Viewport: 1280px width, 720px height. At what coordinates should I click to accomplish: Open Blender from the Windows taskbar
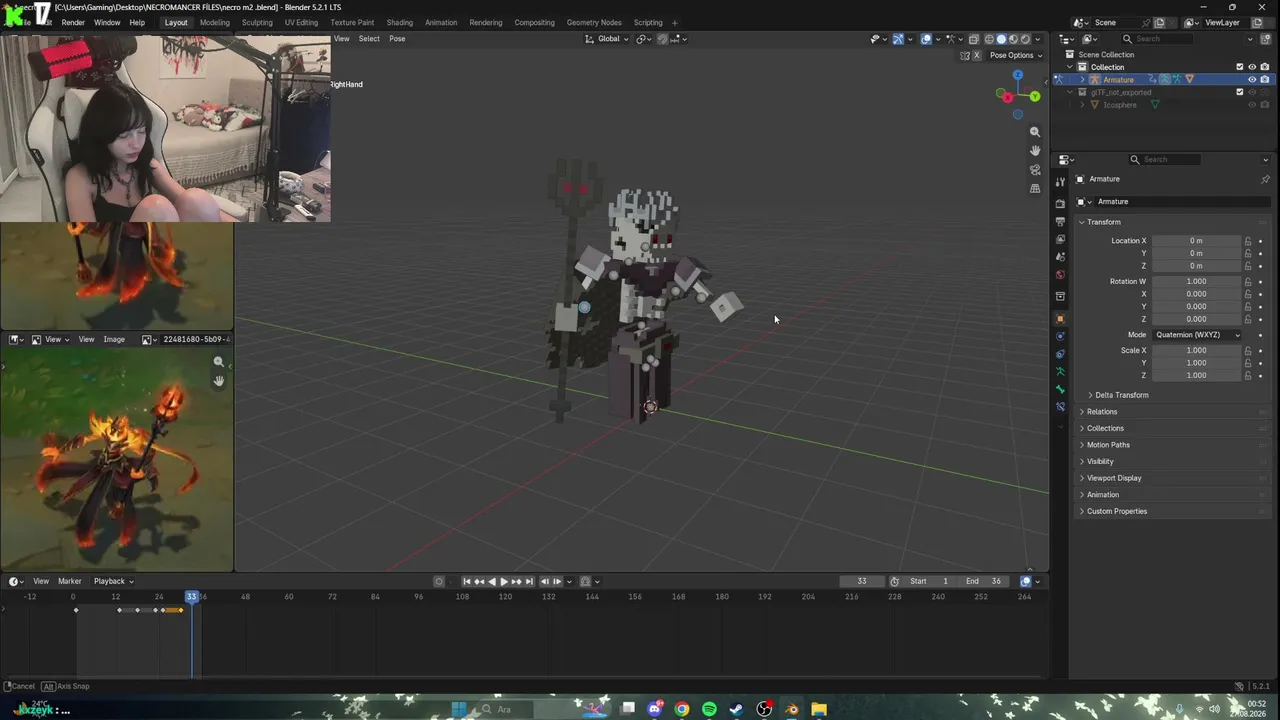point(791,709)
